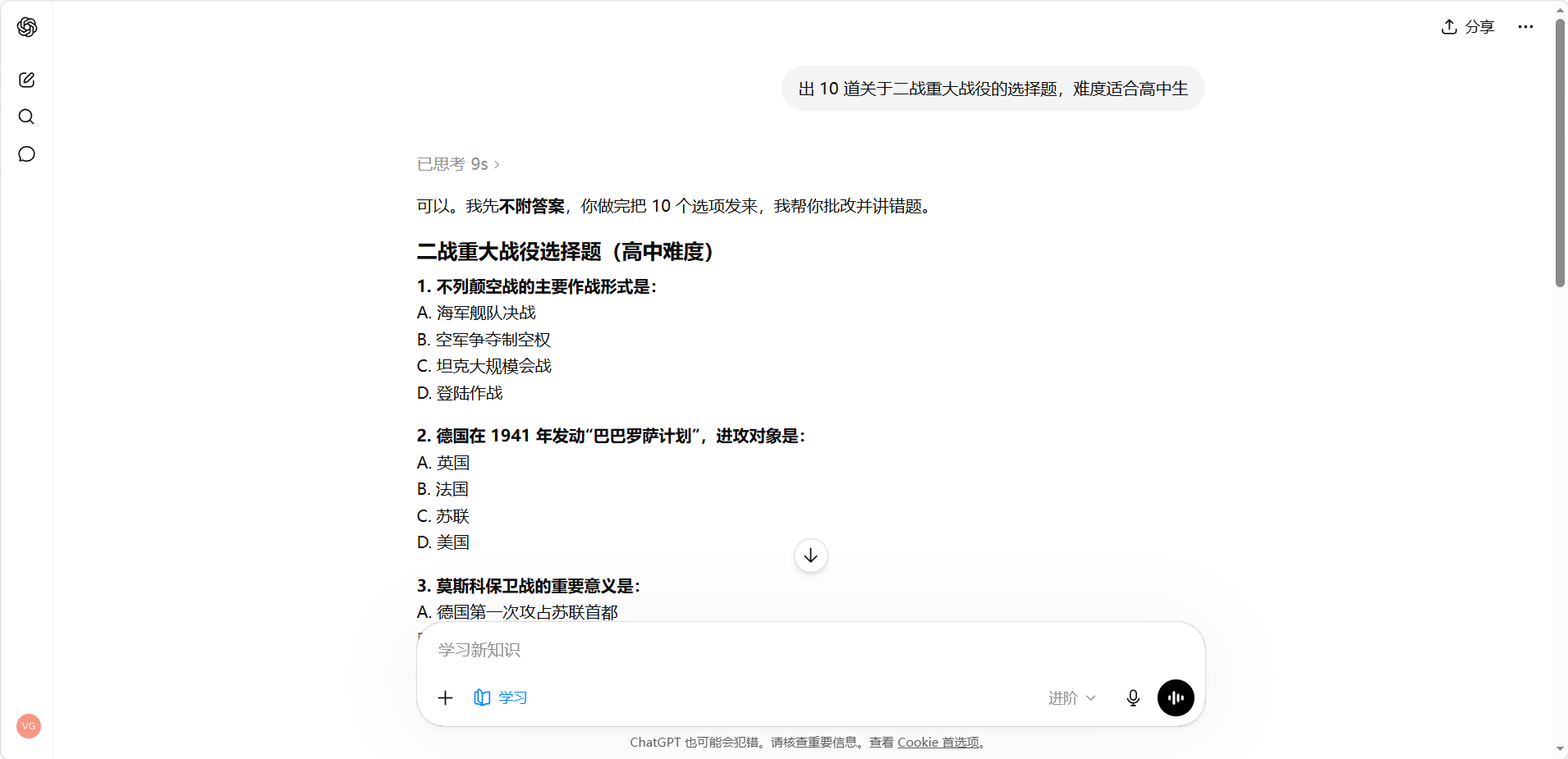This screenshot has height=759, width=1568.
Task: Expand the 已思考 9s thinking details
Action: point(458,164)
